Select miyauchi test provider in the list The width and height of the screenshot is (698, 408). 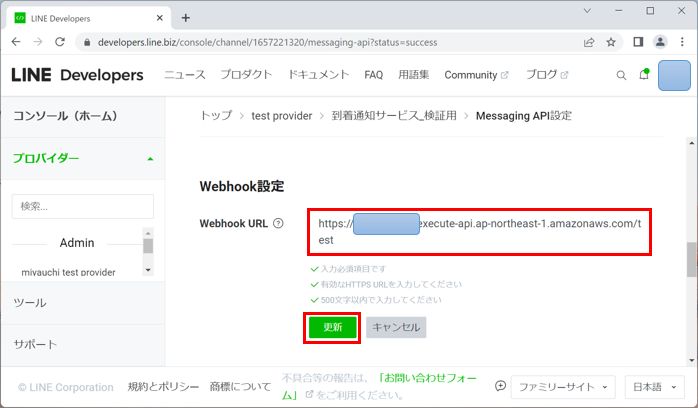point(68,272)
